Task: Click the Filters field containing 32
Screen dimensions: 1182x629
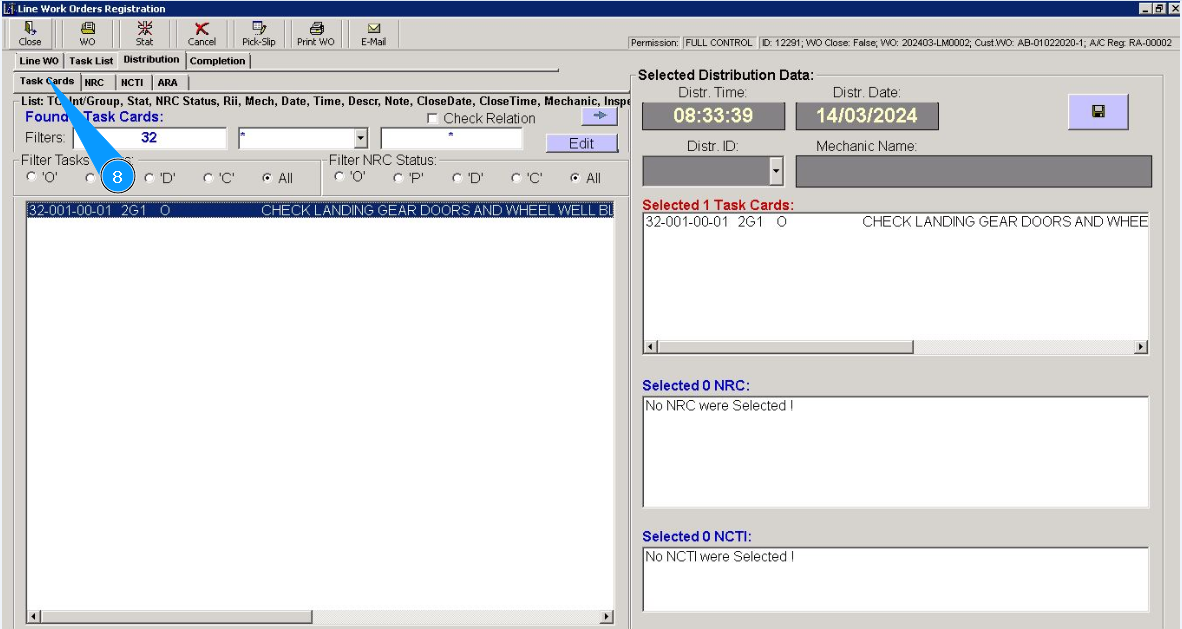Action: coord(149,138)
